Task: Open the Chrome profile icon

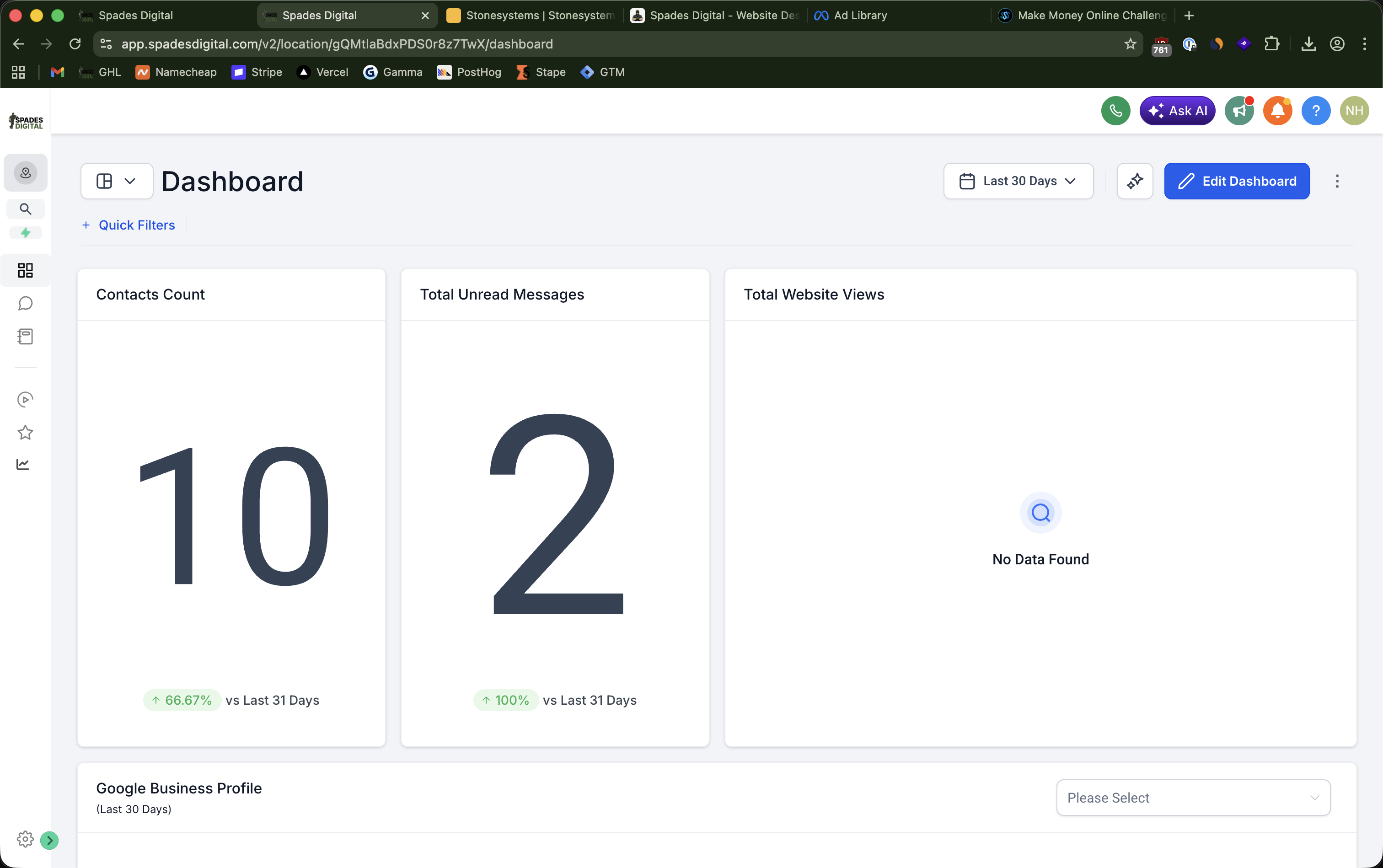Action: pyautogui.click(x=1337, y=44)
